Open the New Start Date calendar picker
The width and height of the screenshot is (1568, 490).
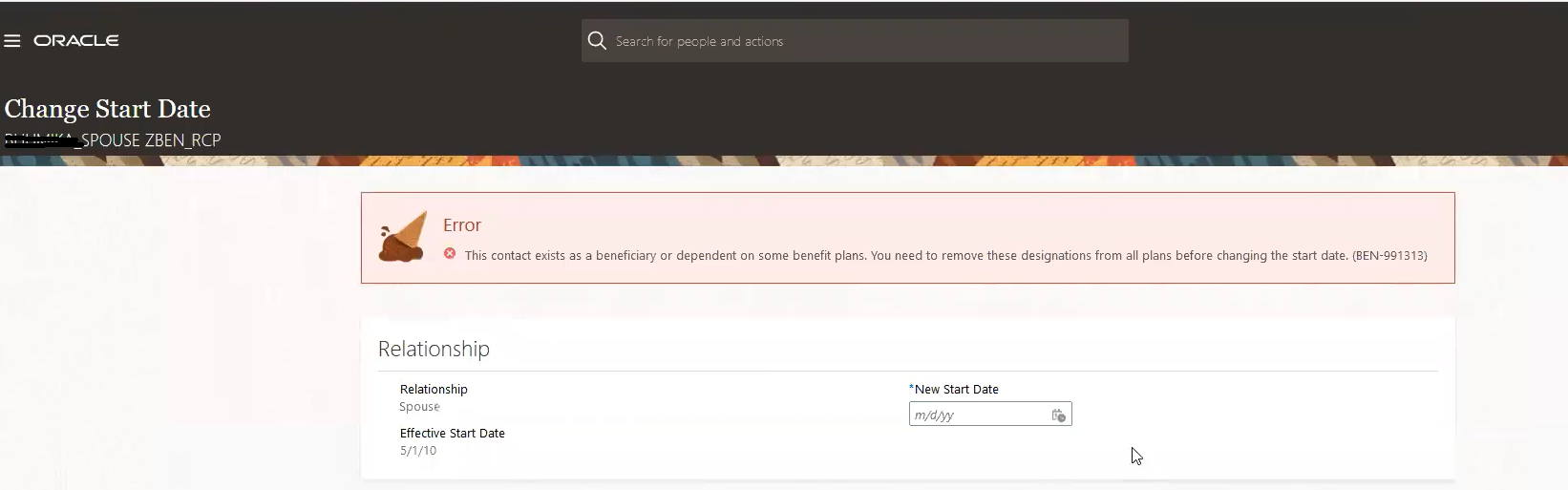pyautogui.click(x=1058, y=415)
